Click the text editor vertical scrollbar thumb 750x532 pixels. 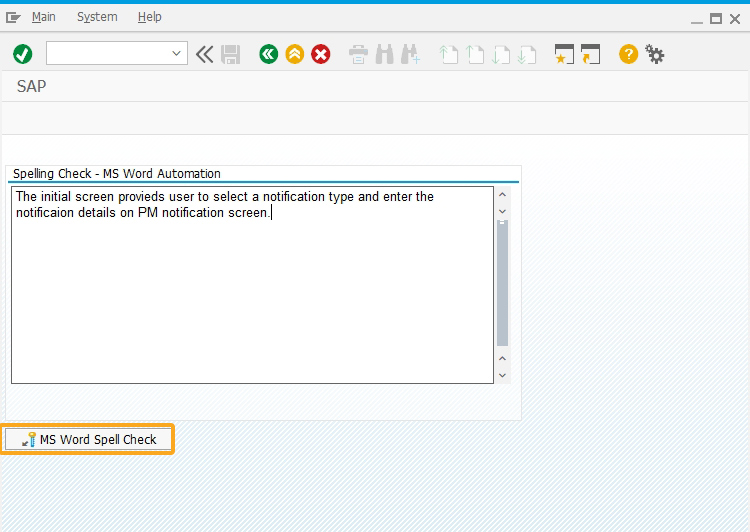[x=502, y=283]
